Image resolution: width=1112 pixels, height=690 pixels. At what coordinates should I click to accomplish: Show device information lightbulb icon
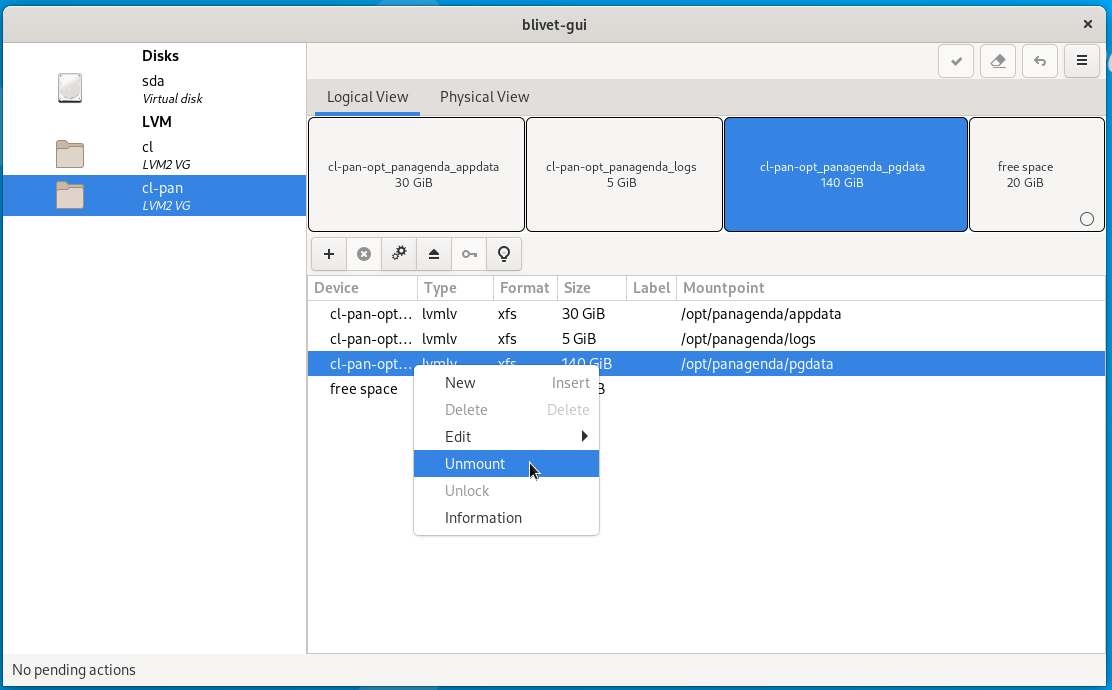tap(504, 254)
